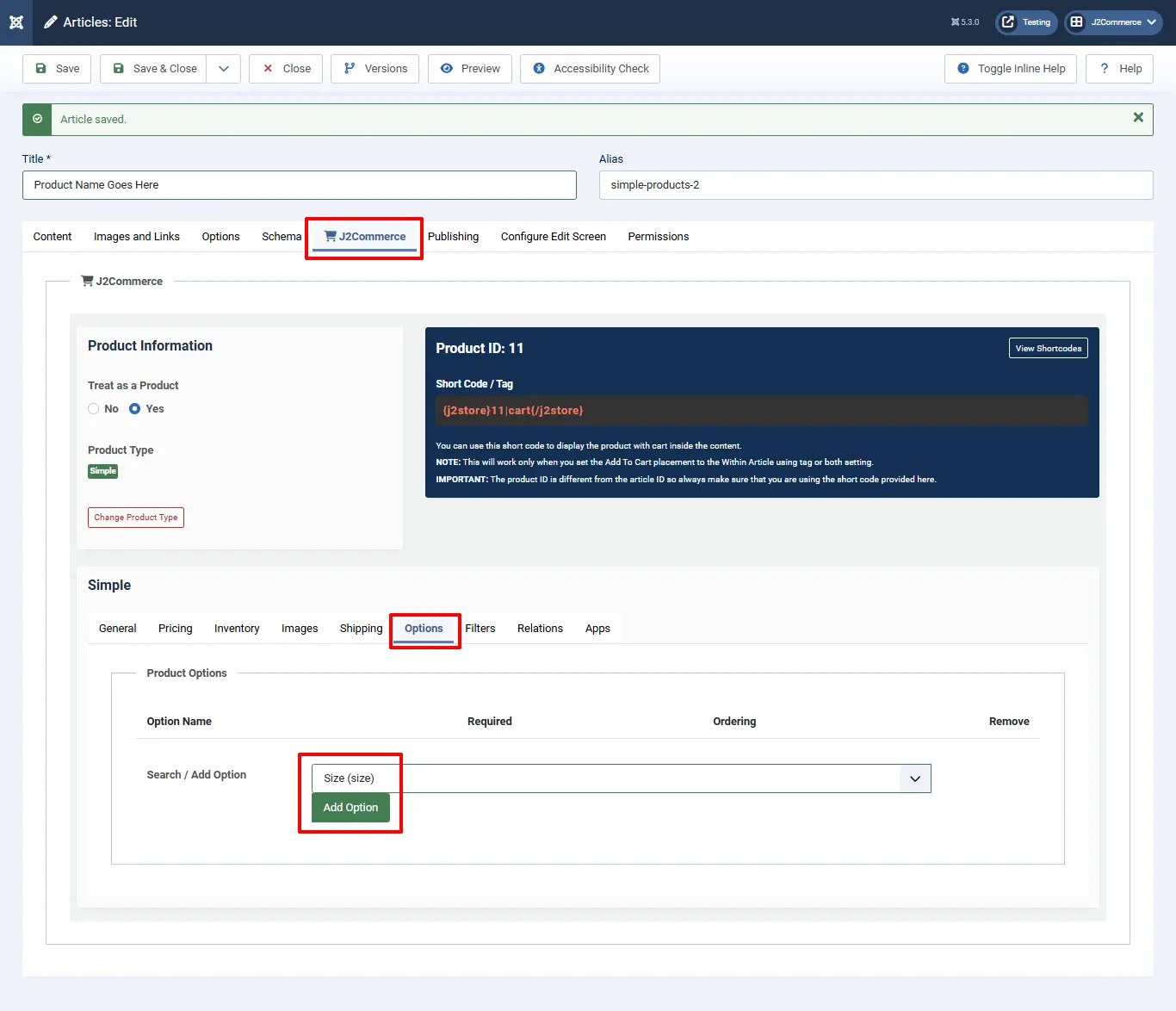Screen dimensions: 1176x1011
Task: Open the Apps product tab
Action: (x=597, y=629)
